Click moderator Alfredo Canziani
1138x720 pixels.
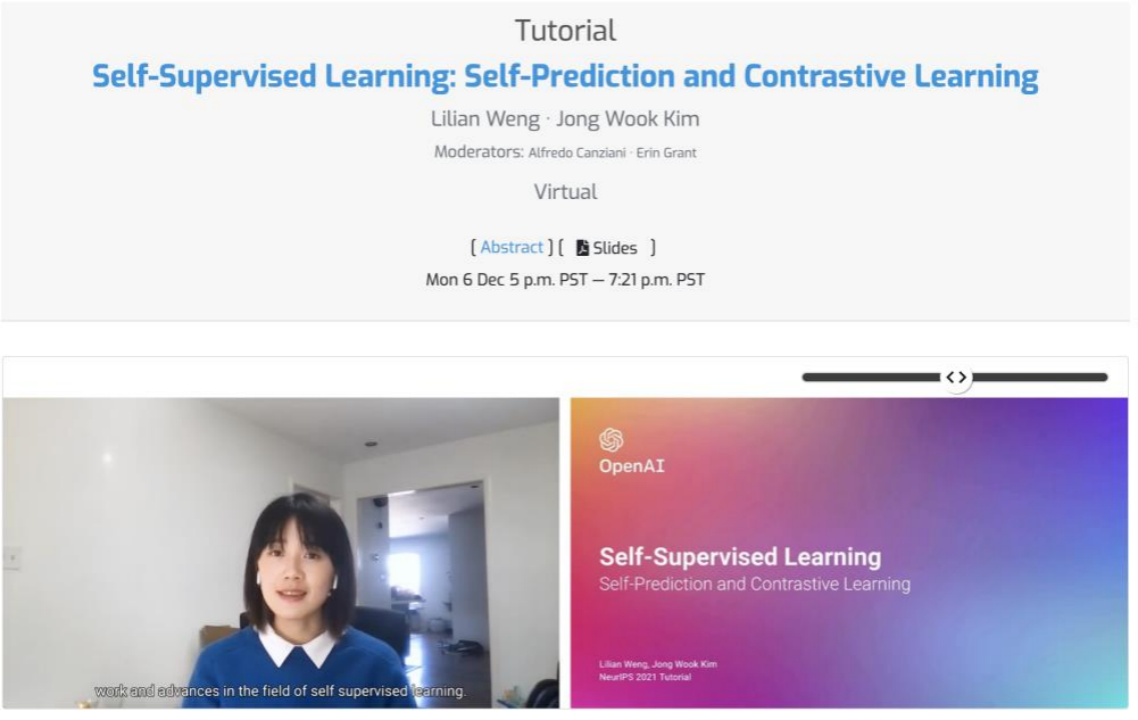click(577, 153)
